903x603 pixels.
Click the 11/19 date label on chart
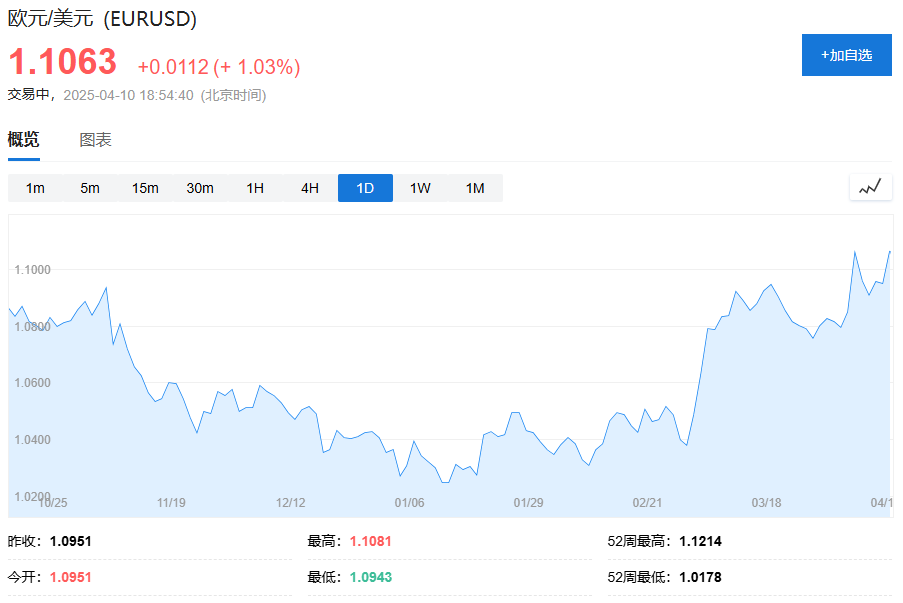tap(172, 502)
